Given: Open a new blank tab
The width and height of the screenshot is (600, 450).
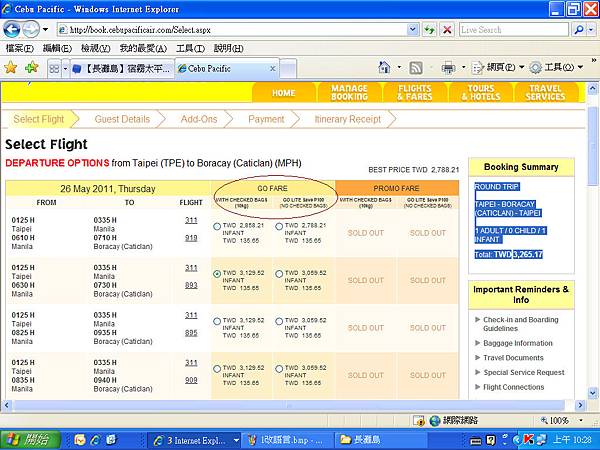Looking at the screenshot, I should pos(288,69).
